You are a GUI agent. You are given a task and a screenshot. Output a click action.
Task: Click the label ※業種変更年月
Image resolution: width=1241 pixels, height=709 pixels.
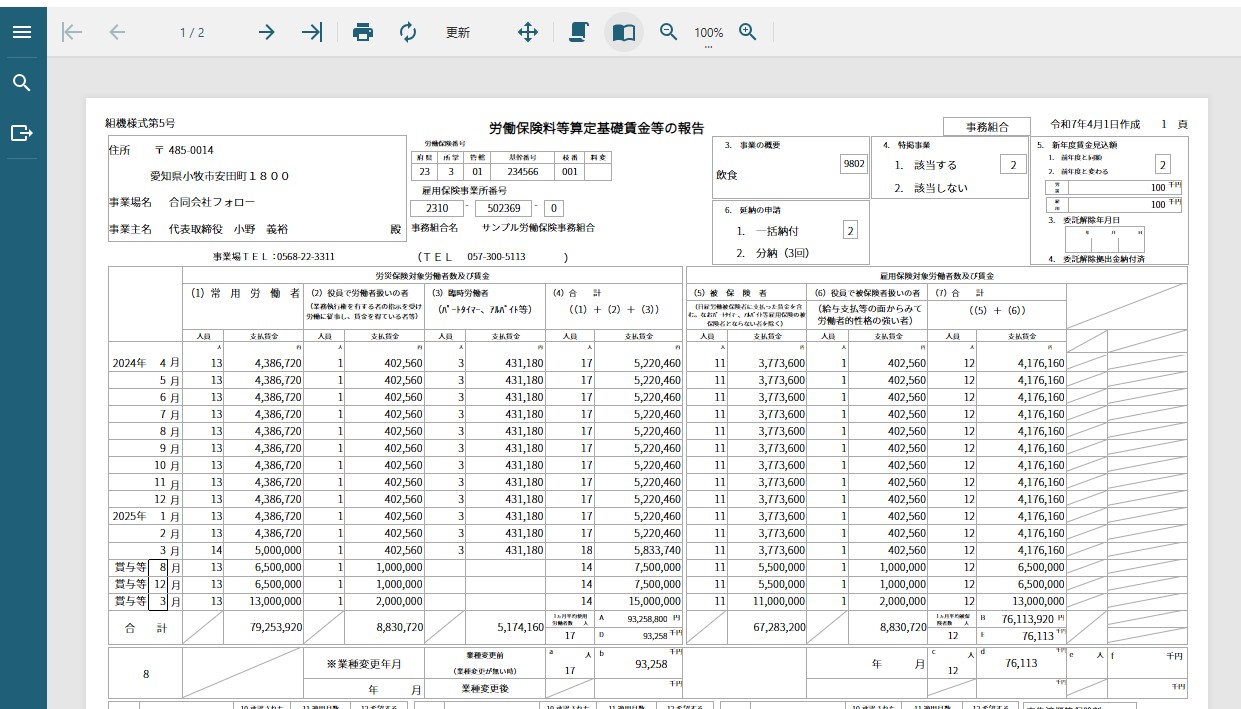[362, 665]
